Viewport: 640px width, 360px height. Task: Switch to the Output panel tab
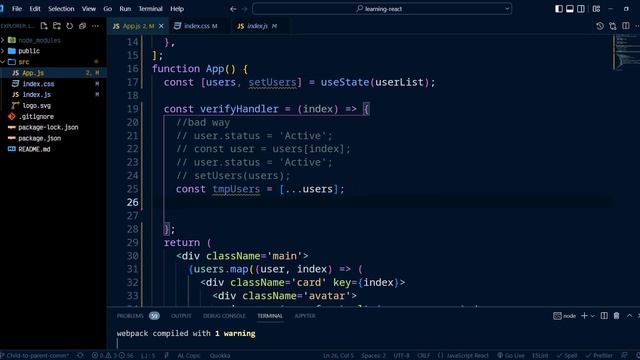[181, 316]
